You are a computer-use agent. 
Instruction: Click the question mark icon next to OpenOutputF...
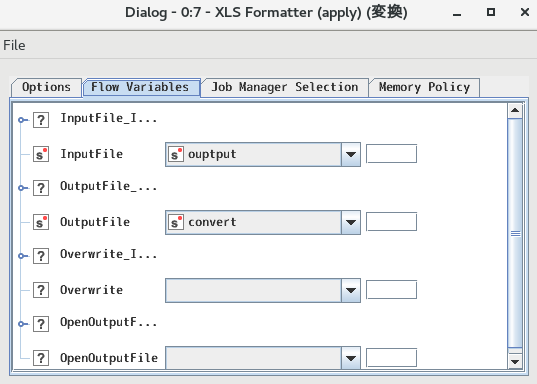[x=41, y=324]
